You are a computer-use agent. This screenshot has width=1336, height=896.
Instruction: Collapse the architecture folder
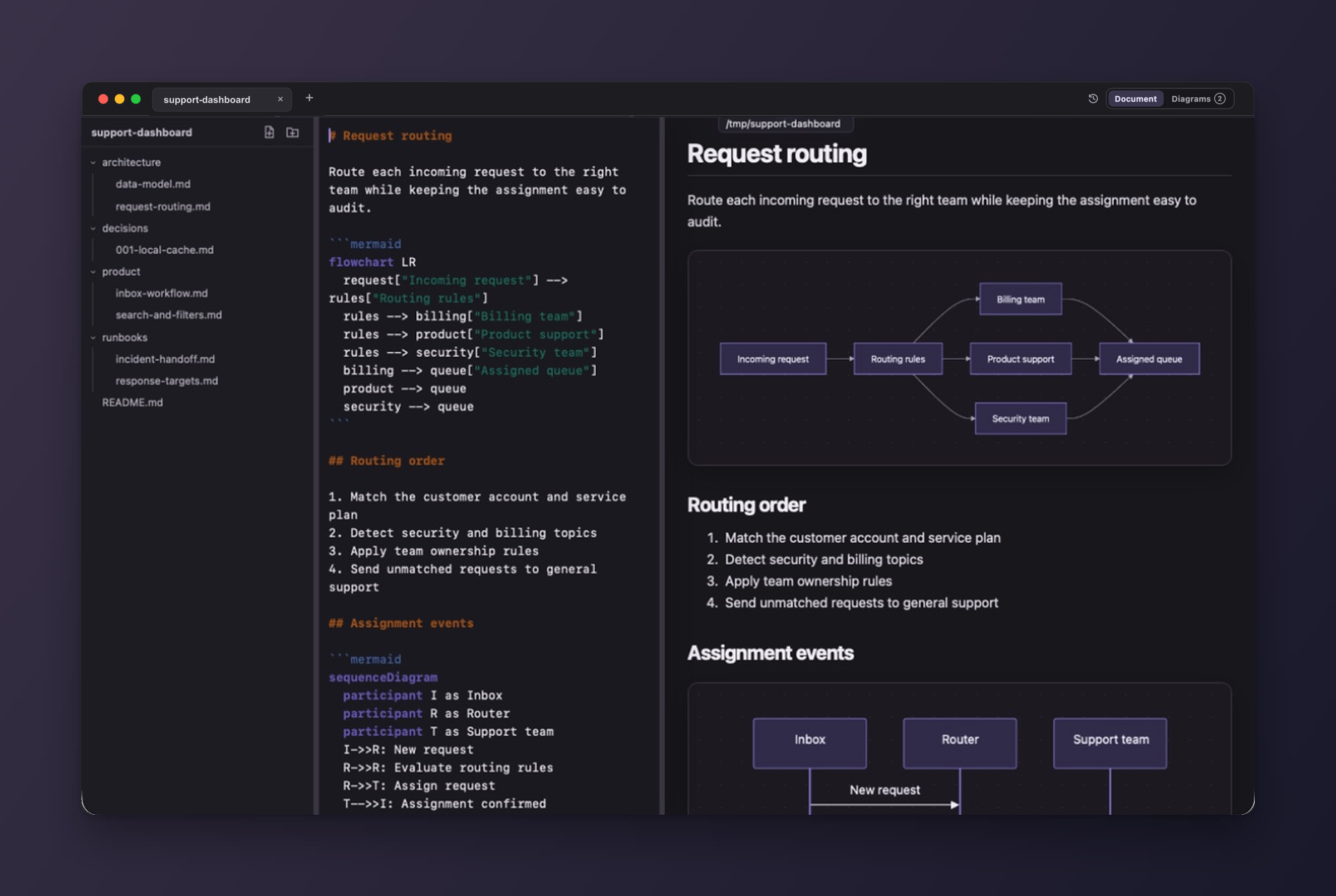93,163
